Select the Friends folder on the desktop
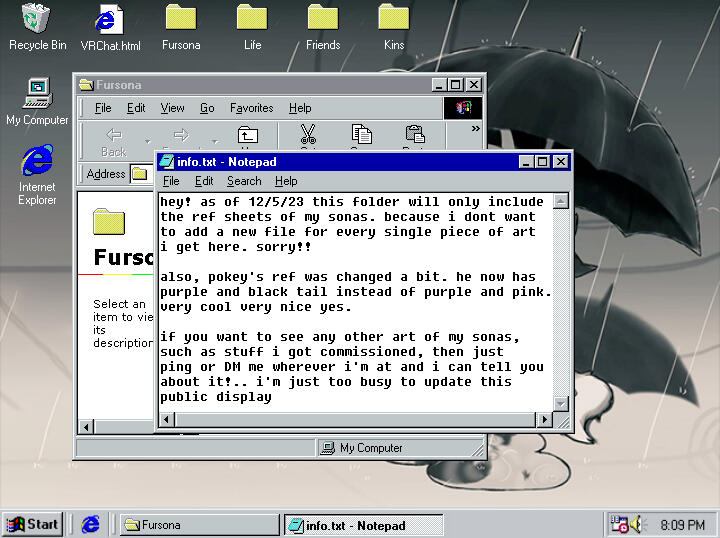Image resolution: width=720 pixels, height=538 pixels. pos(323,19)
